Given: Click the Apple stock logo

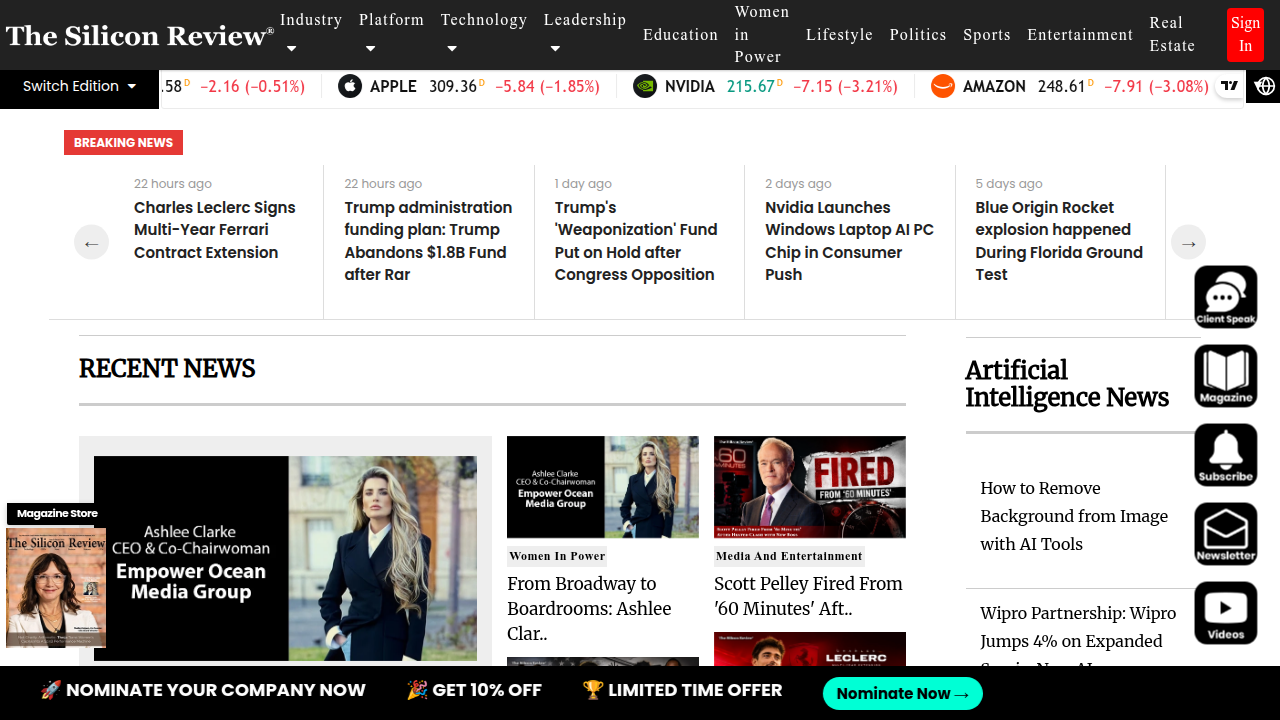Looking at the screenshot, I should coord(350,87).
